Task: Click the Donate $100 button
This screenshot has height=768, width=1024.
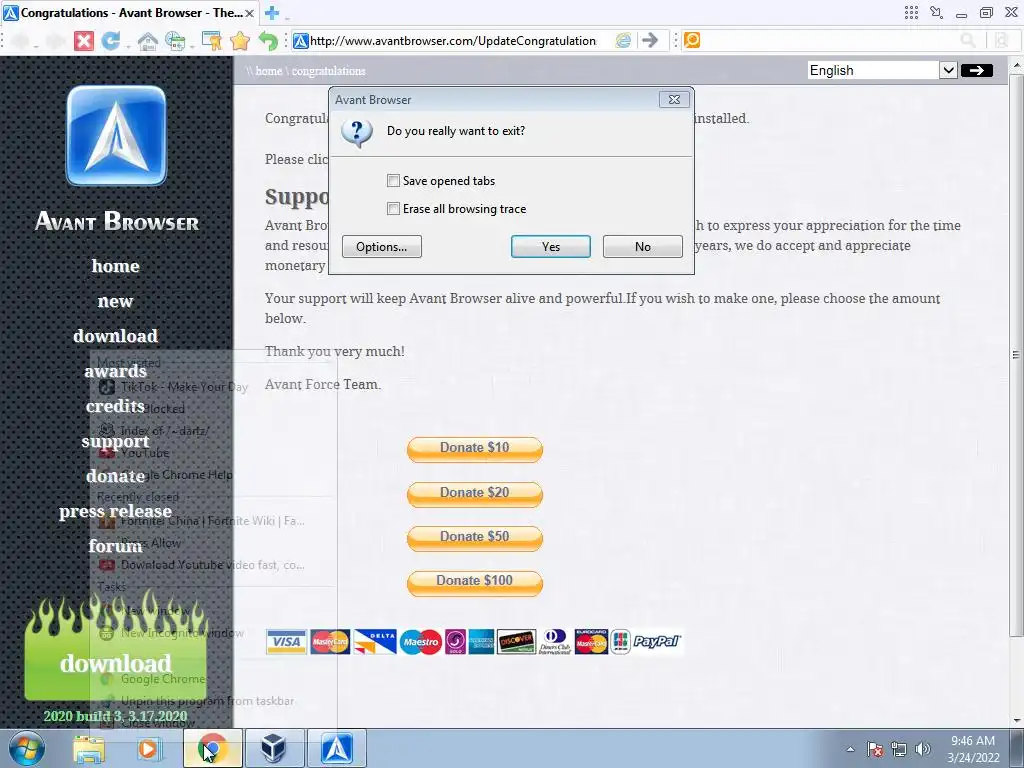Action: pyautogui.click(x=475, y=582)
